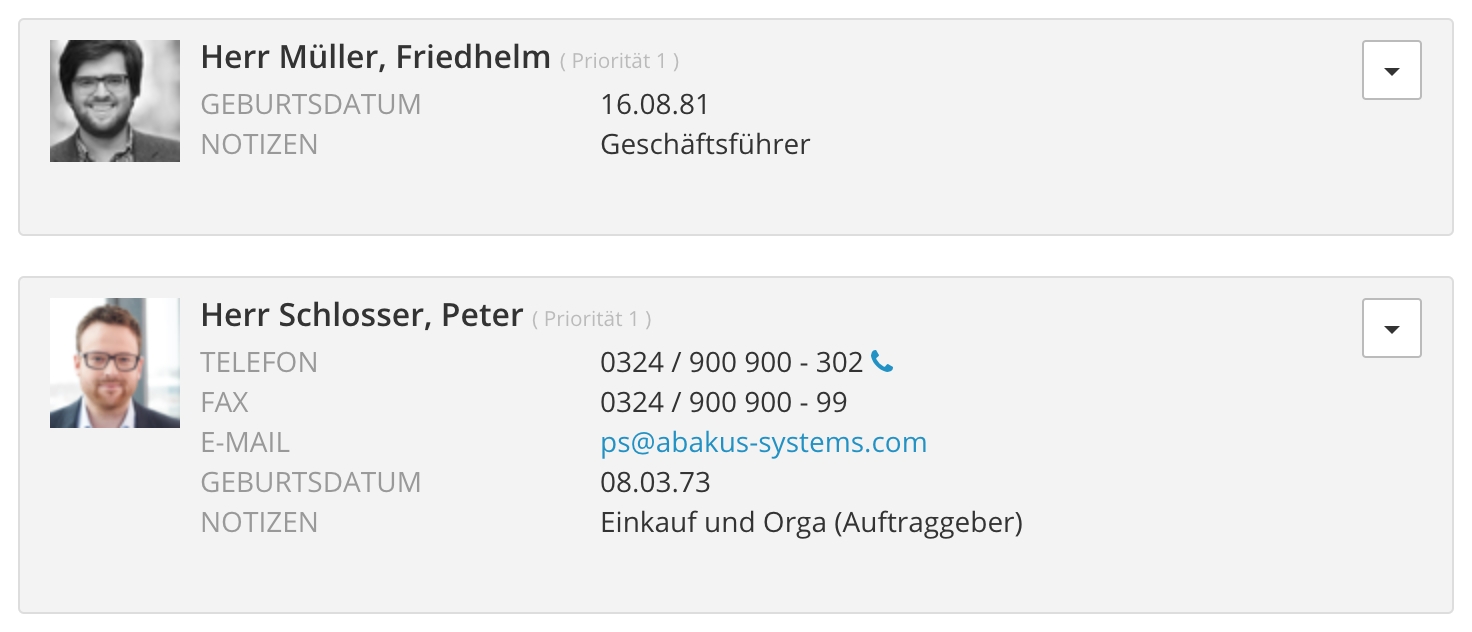Click the Geschäftsführer note text
Viewport: 1472px width, 632px height.
pyautogui.click(x=705, y=144)
